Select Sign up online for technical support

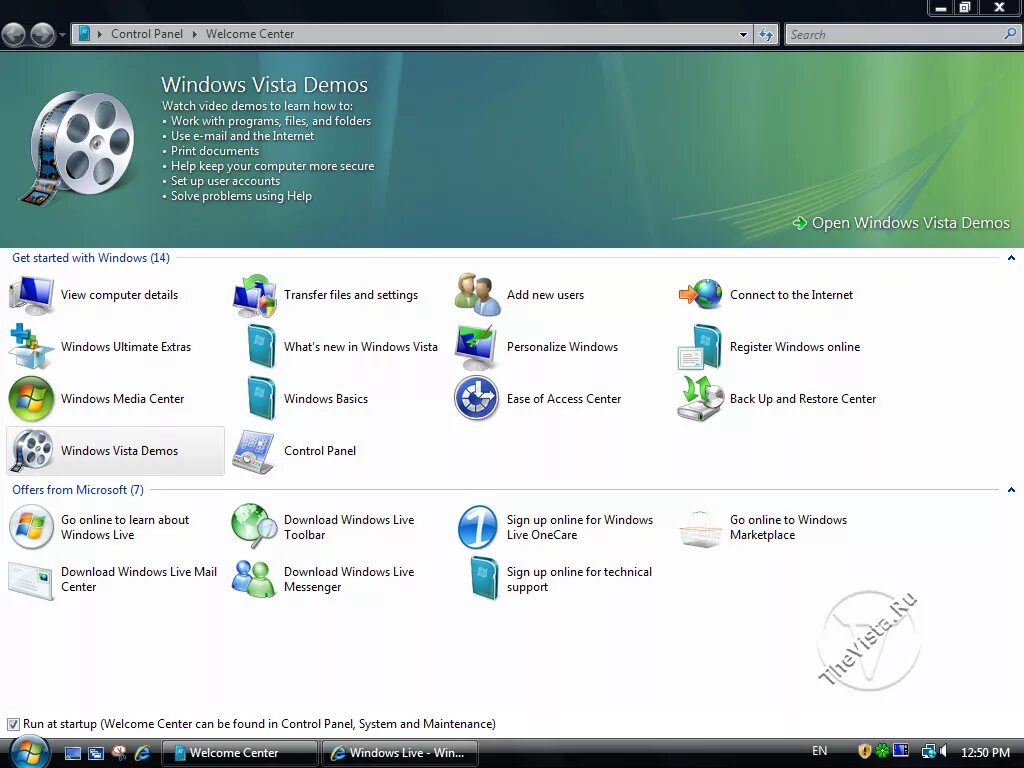click(x=560, y=579)
